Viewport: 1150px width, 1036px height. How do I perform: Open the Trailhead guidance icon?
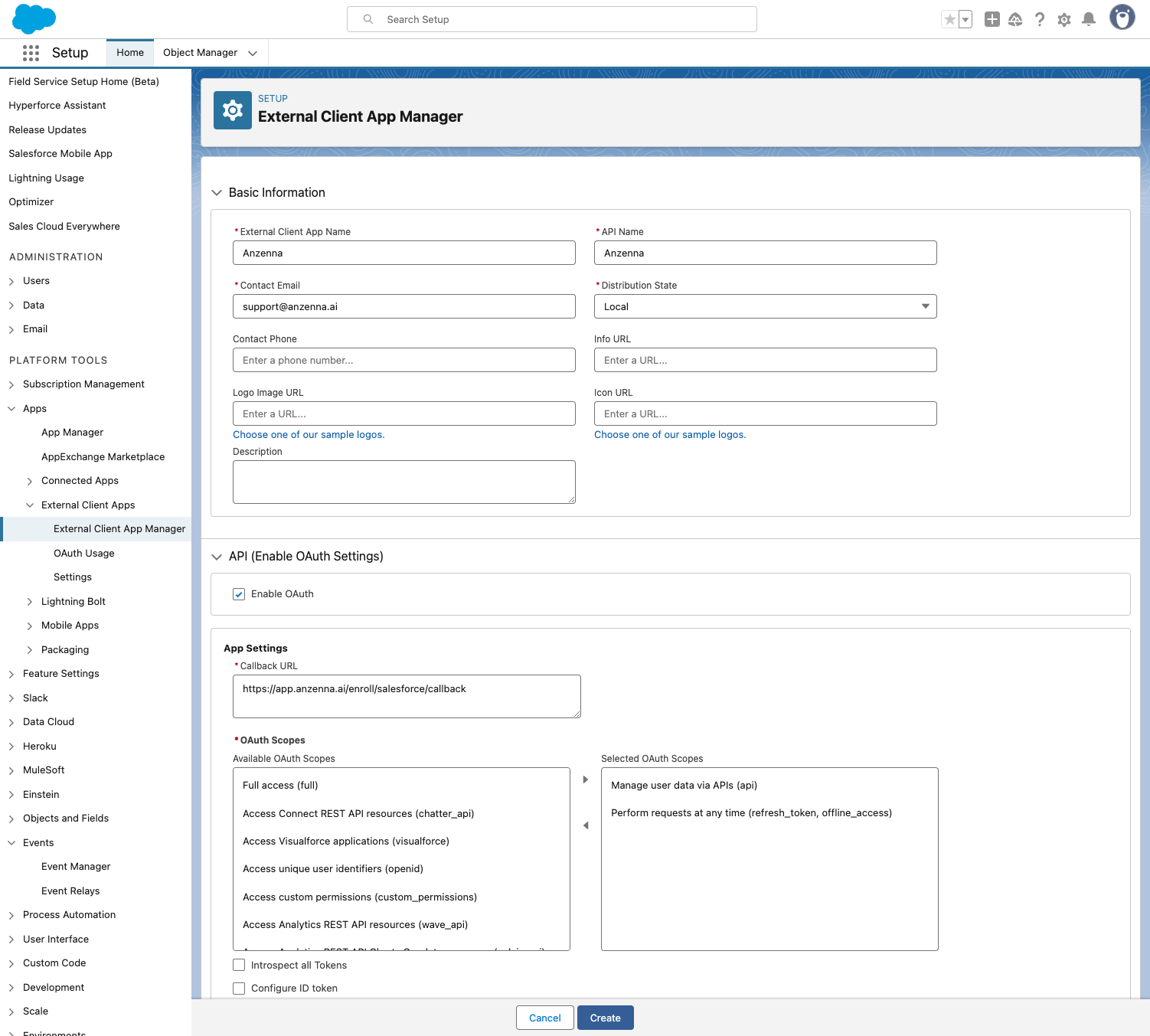click(x=1015, y=20)
